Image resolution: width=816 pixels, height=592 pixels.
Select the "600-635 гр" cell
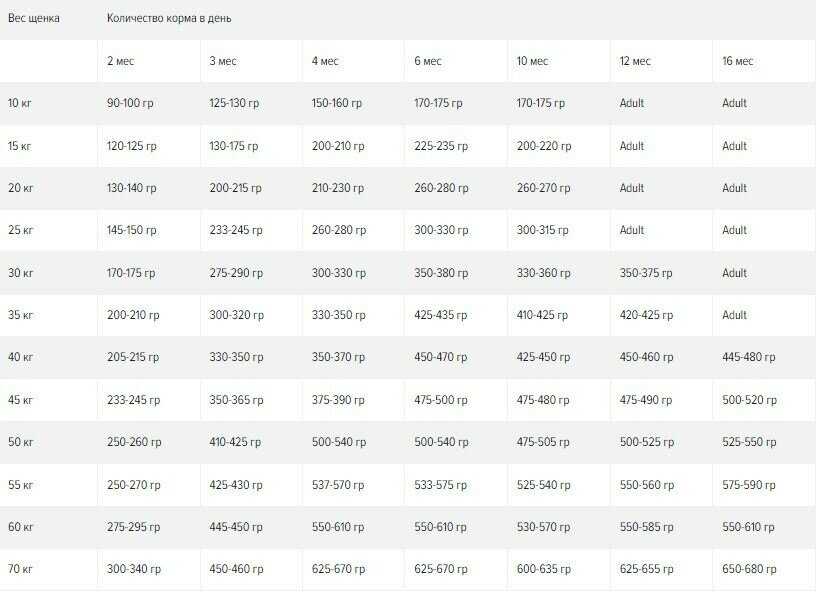tap(544, 569)
